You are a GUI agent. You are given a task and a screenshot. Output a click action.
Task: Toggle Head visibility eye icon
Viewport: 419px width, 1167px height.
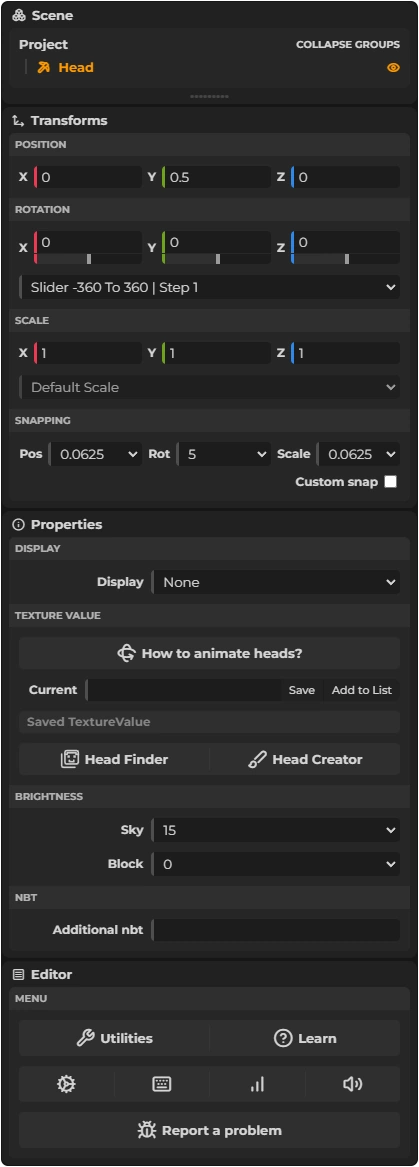point(394,68)
